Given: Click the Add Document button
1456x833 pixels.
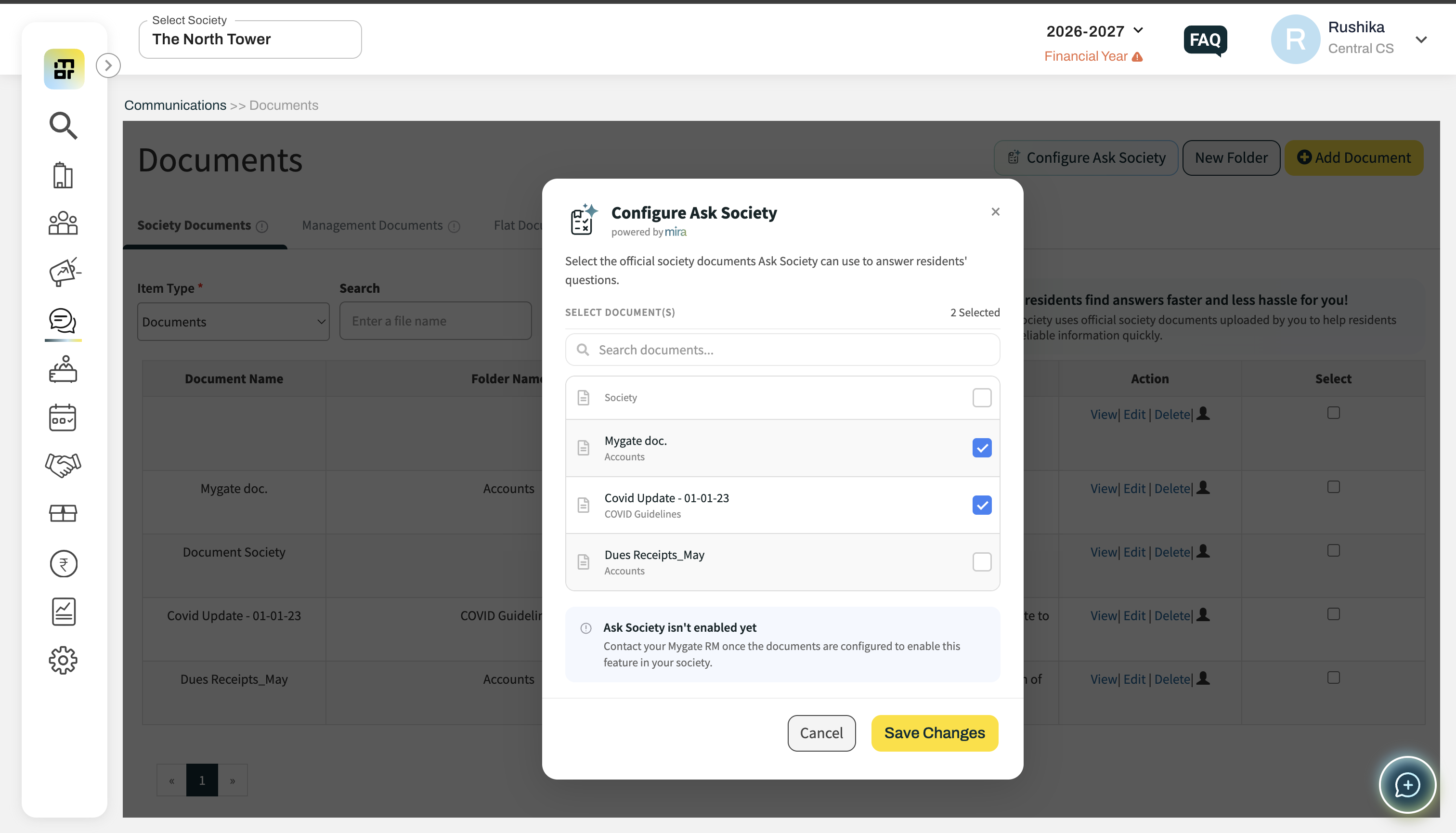Looking at the screenshot, I should click(x=1353, y=158).
